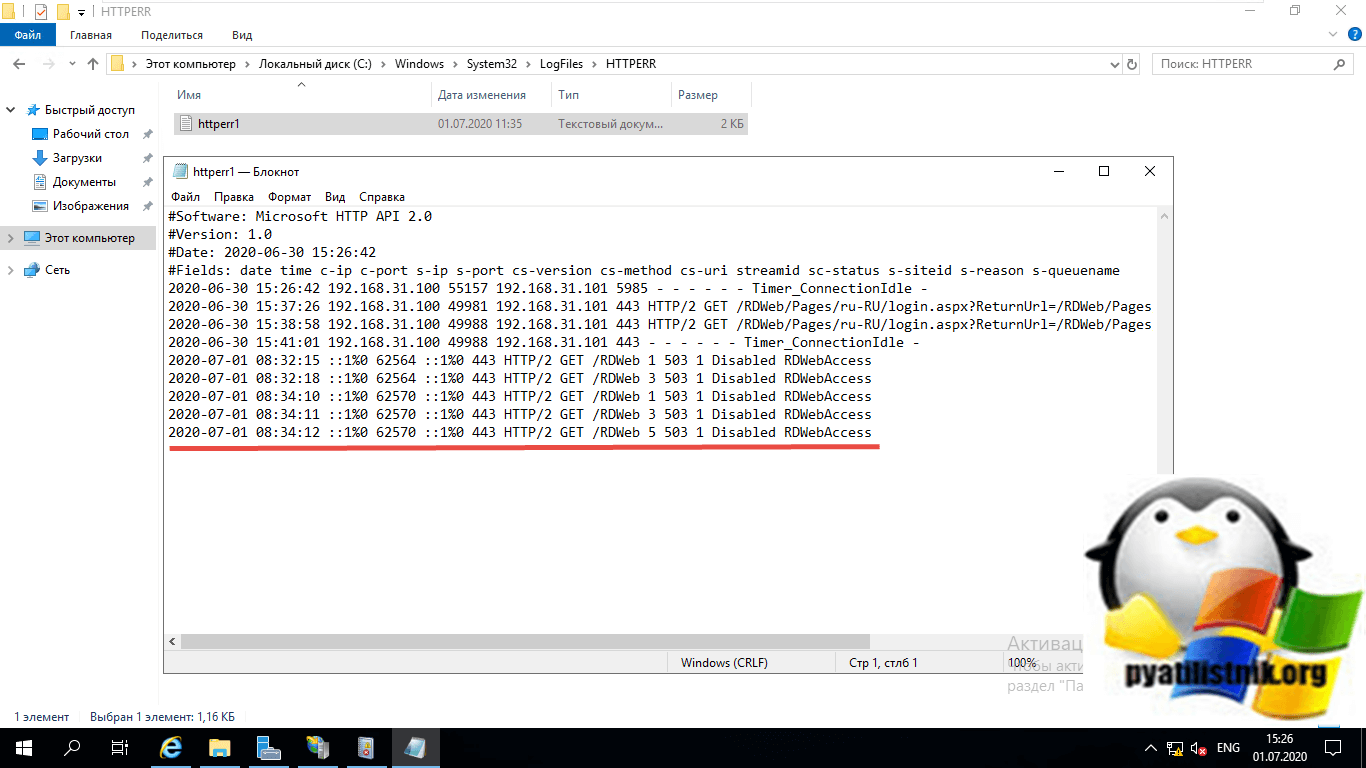Expand the Этот компьютер tree node
This screenshot has width=1366, height=768.
pyautogui.click(x=11, y=238)
